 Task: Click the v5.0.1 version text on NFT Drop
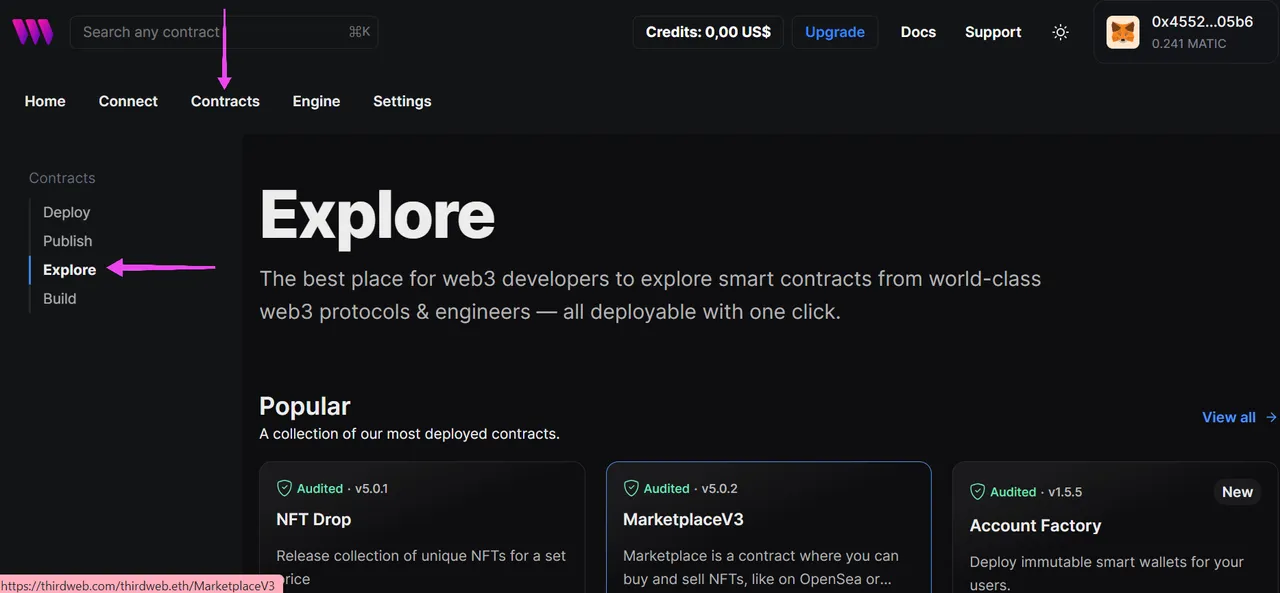coord(371,489)
